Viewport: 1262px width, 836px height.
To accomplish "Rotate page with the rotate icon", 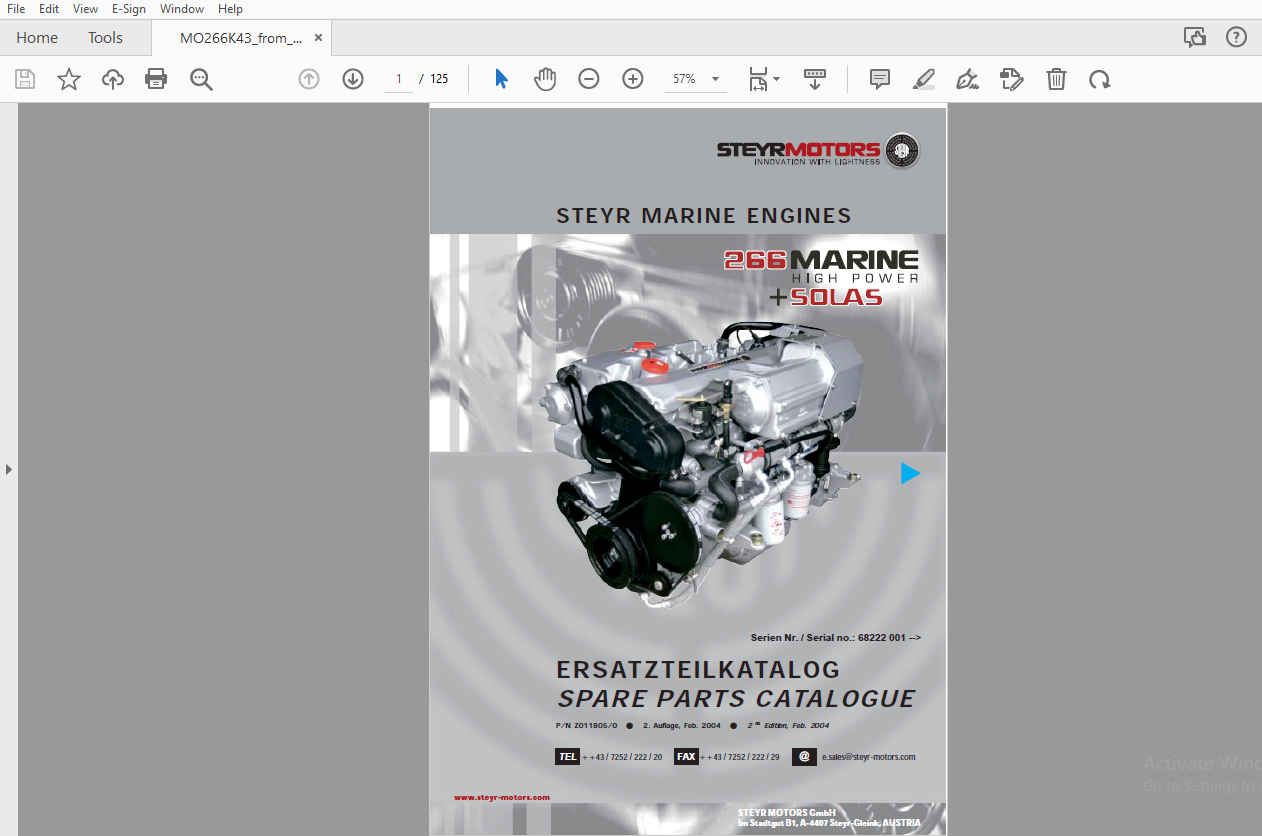I will (x=1100, y=79).
